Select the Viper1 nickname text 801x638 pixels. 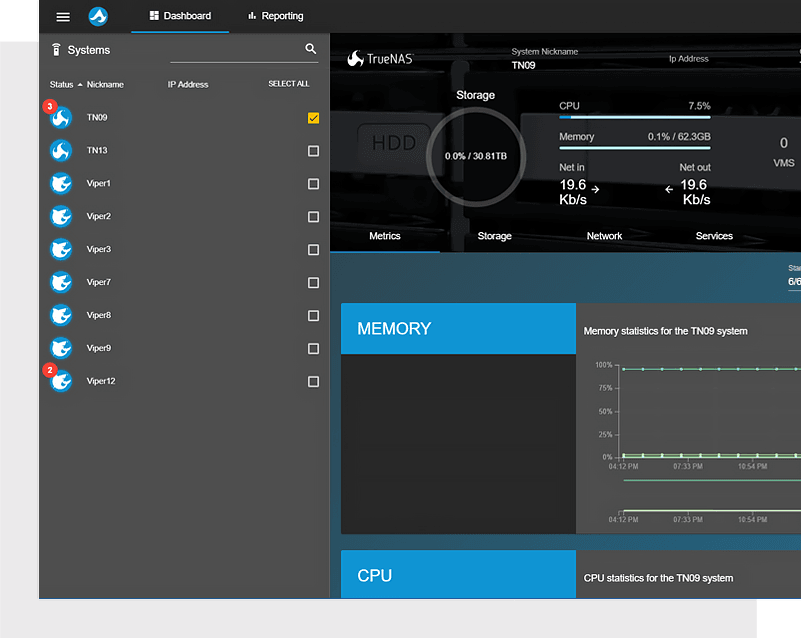pos(99,183)
